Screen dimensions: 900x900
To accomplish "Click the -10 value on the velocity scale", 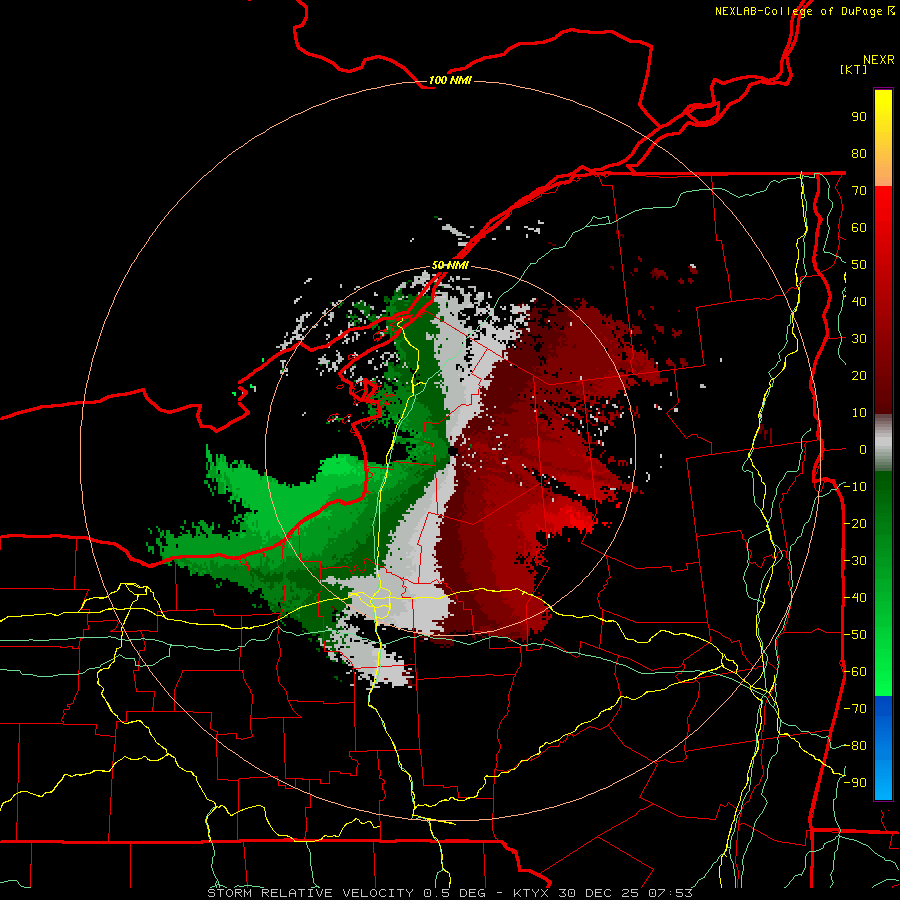I will [855, 487].
